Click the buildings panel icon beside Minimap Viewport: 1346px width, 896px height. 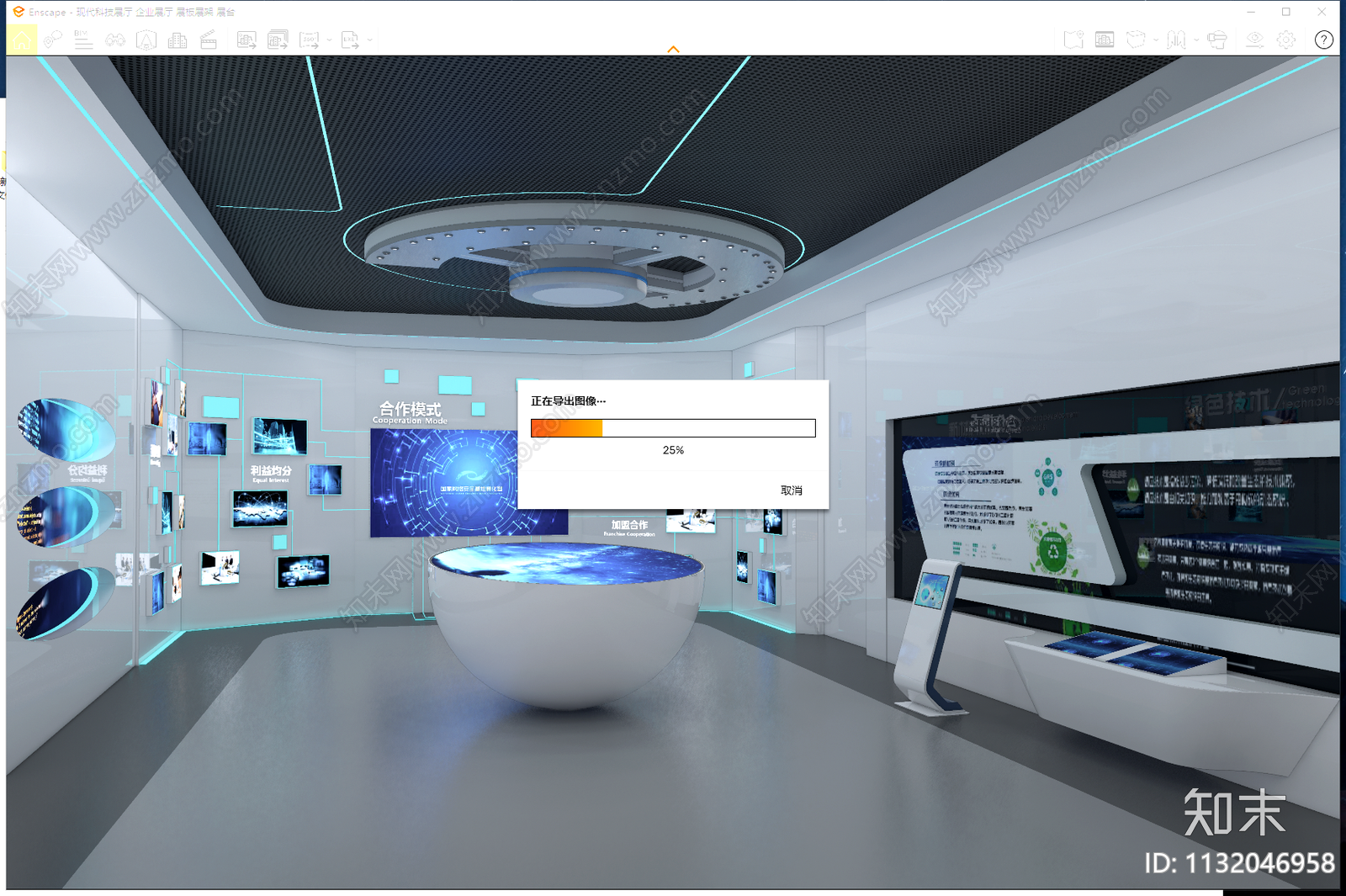1105,40
